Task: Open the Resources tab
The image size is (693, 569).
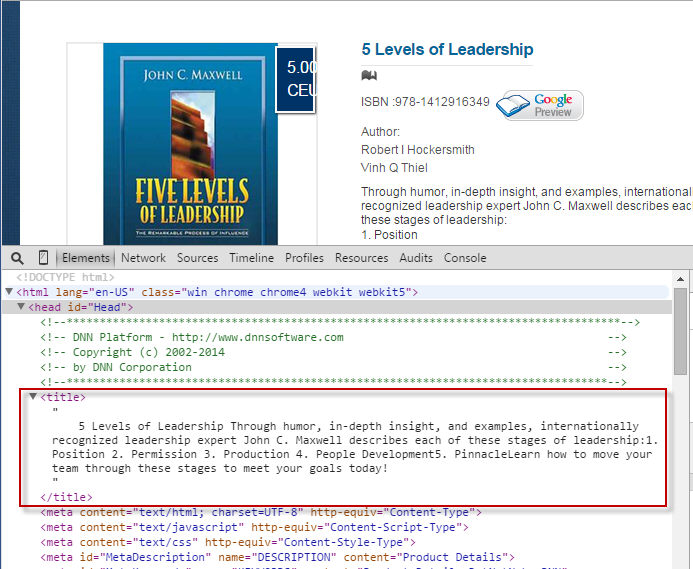Action: (x=362, y=258)
